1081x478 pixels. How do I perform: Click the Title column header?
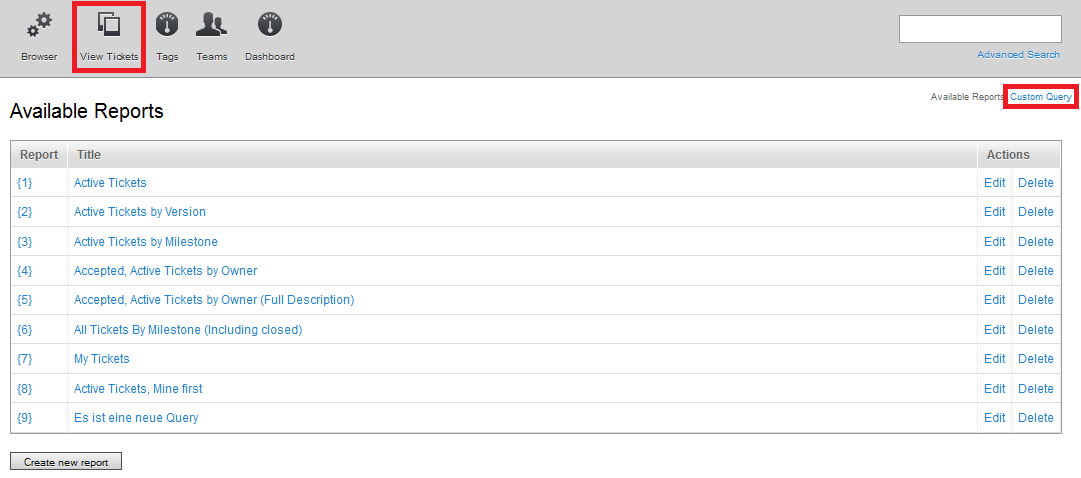[x=89, y=155]
